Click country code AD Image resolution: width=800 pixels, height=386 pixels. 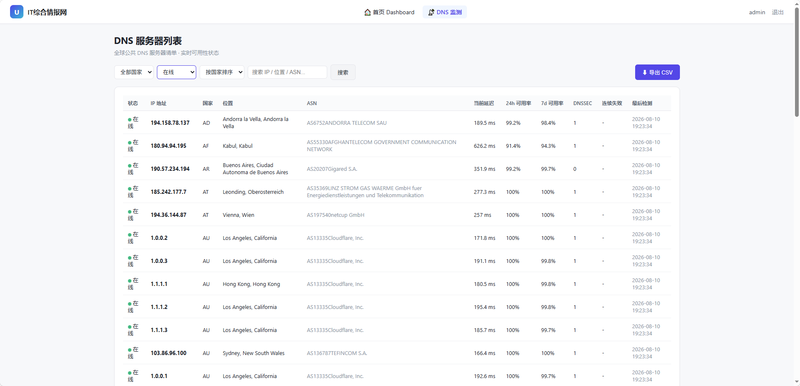pos(206,123)
